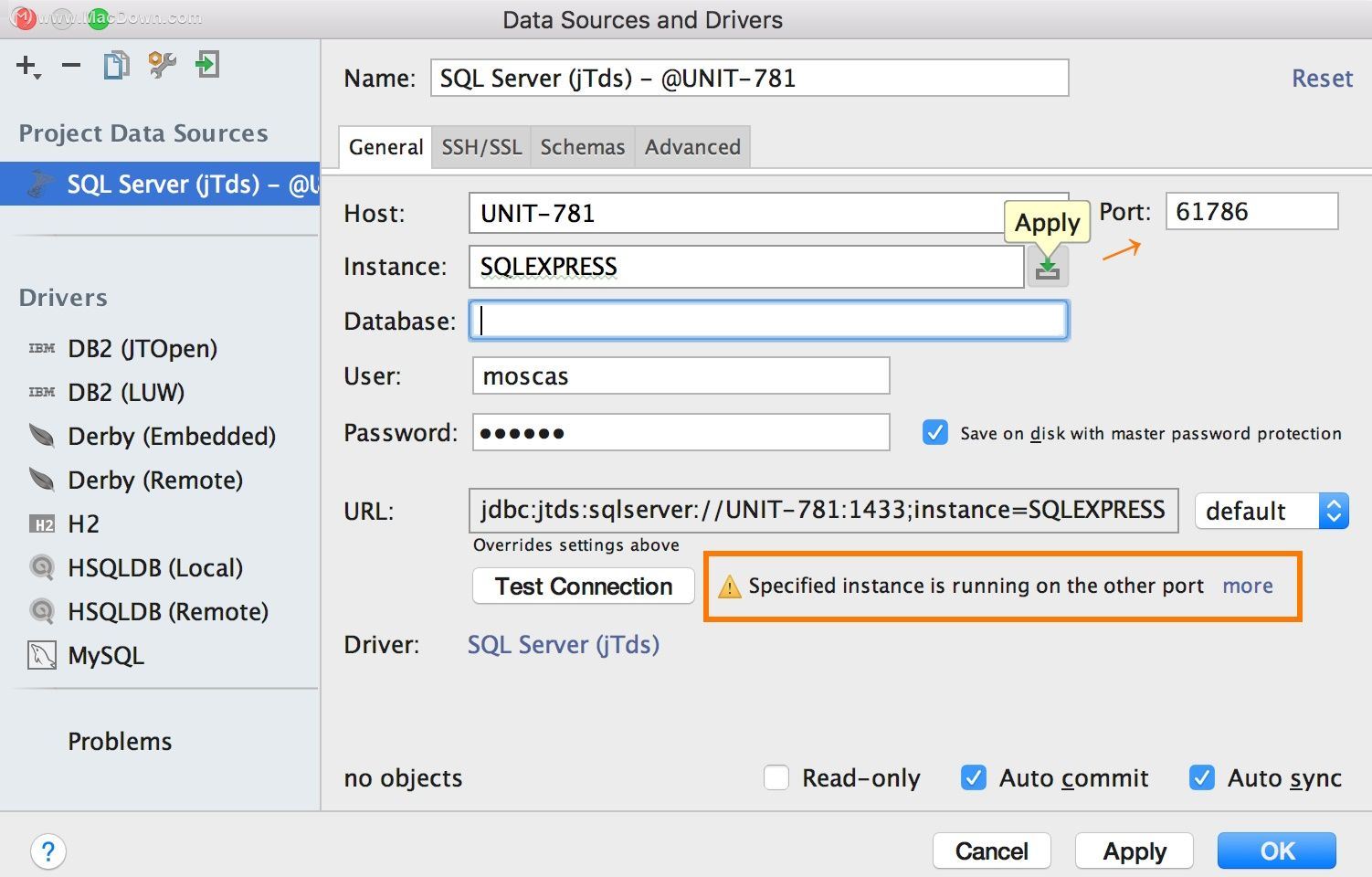This screenshot has width=1372, height=877.
Task: Remove data source with minus icon
Action: [x=71, y=66]
